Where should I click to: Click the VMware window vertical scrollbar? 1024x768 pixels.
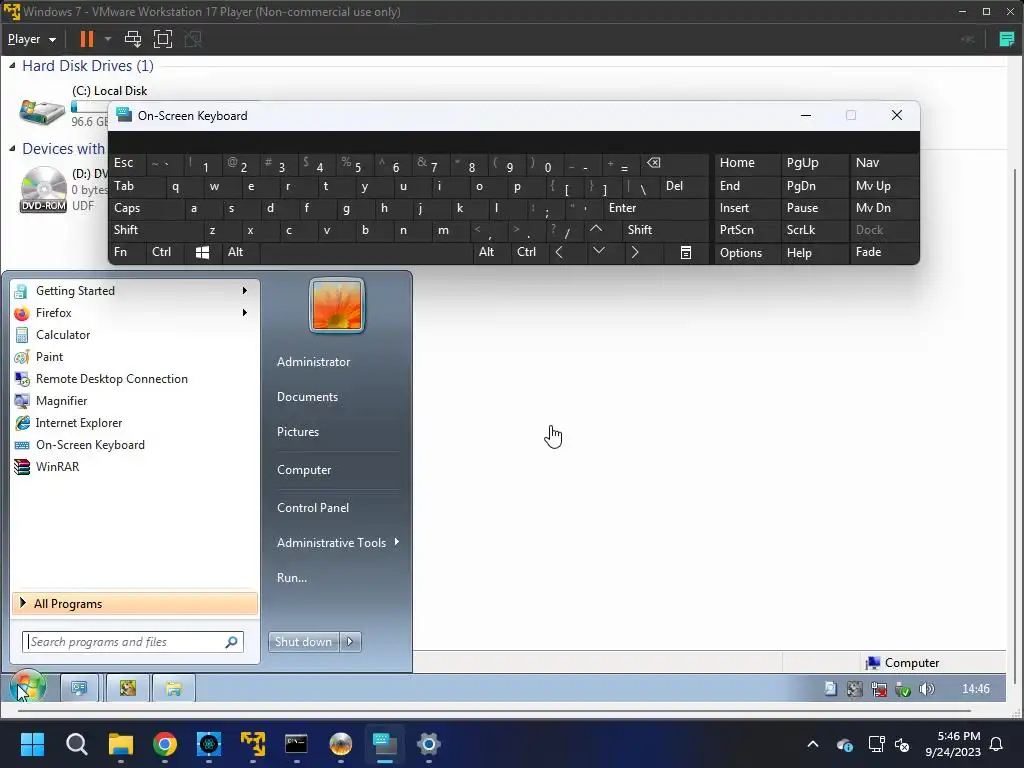[1014, 428]
